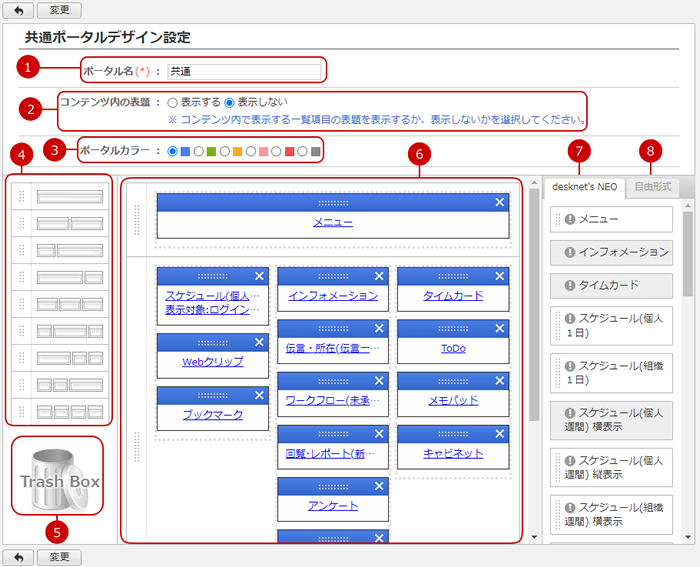This screenshot has height=567, width=700.
Task: Click the red color swatch
Action: (x=289, y=152)
